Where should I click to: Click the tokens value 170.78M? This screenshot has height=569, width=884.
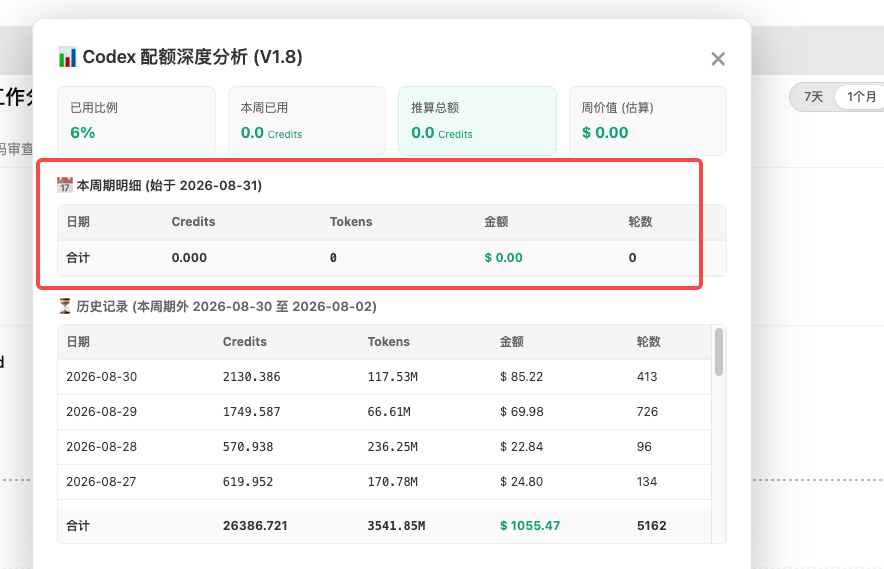393,482
